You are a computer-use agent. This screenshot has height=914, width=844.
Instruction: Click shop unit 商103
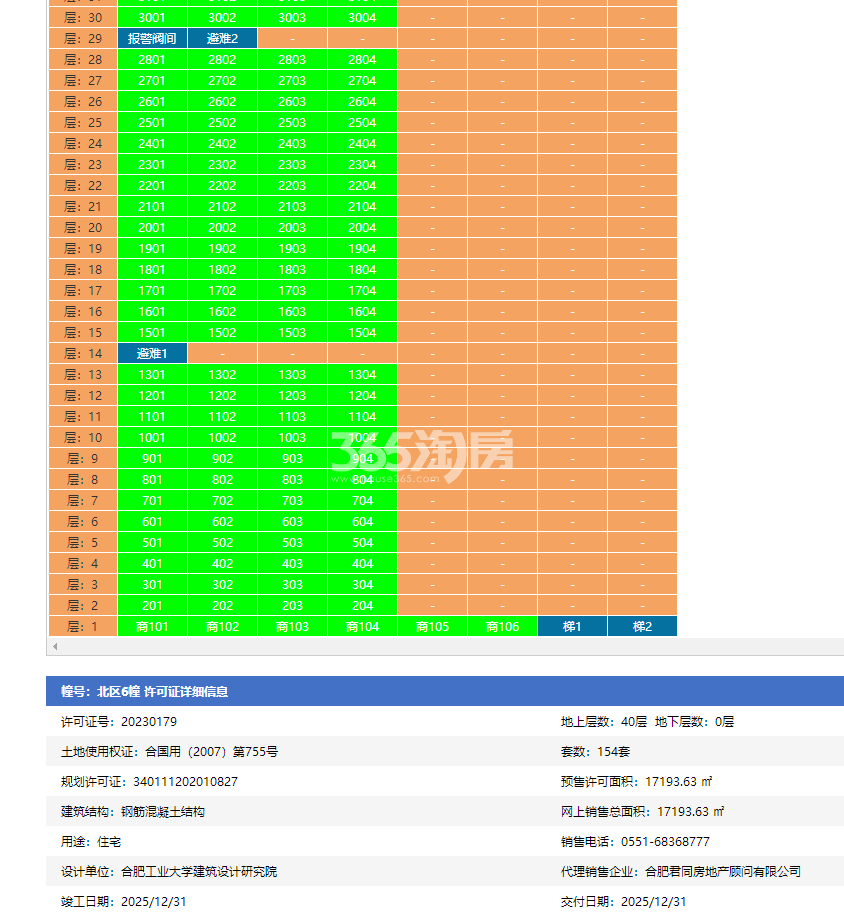(293, 626)
